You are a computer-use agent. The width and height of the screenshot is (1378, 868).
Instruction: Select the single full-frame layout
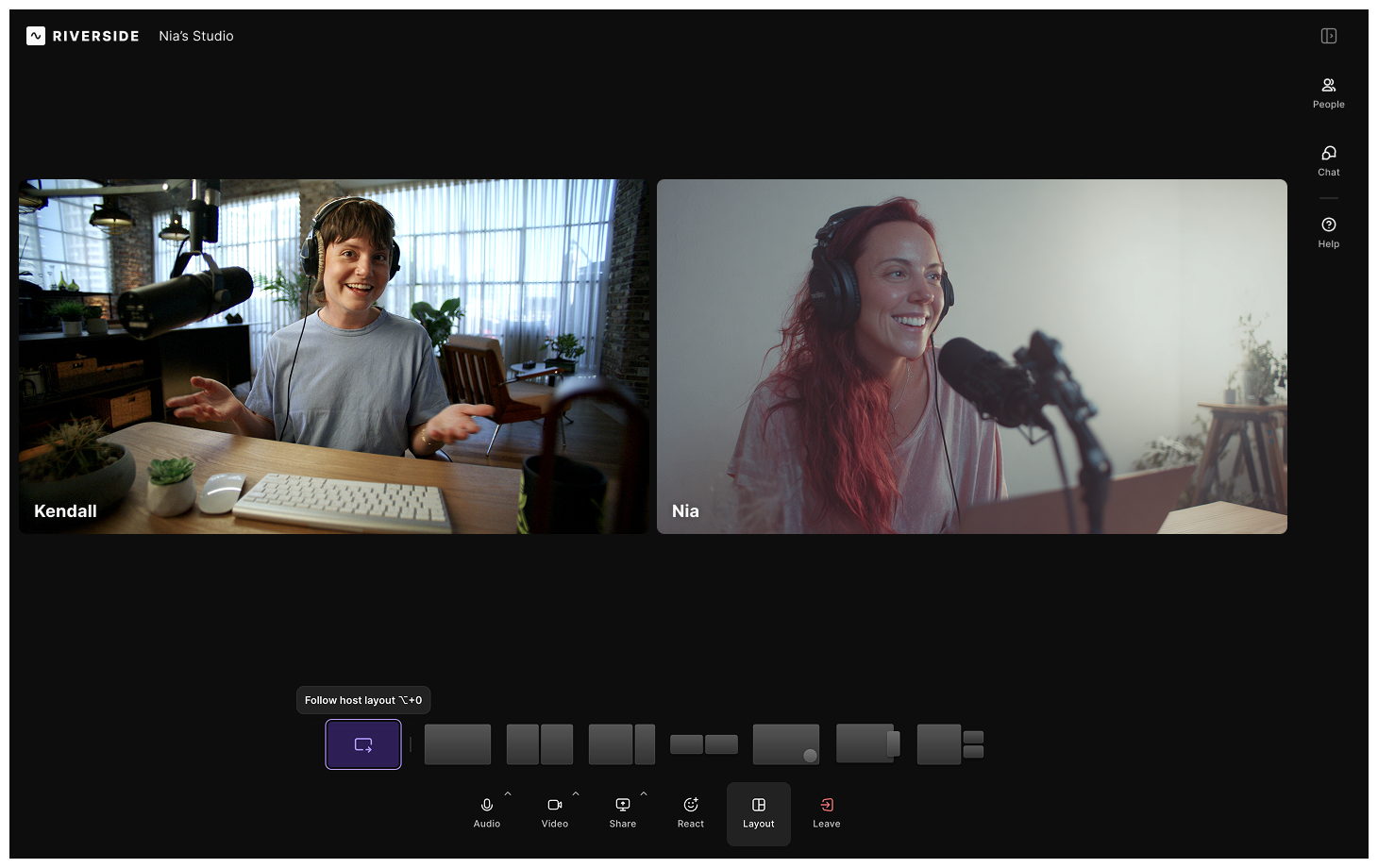(x=458, y=744)
